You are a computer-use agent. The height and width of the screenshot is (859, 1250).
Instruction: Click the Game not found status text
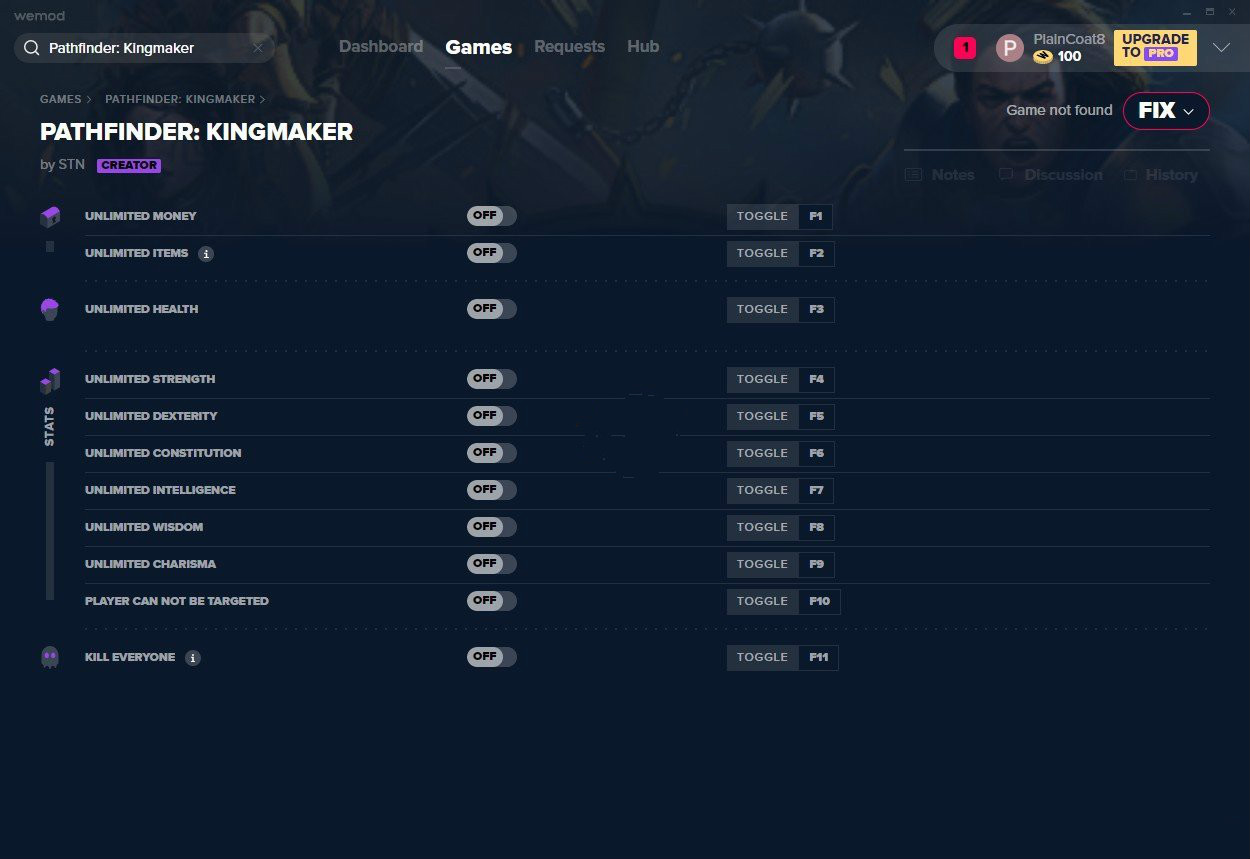tap(1059, 110)
